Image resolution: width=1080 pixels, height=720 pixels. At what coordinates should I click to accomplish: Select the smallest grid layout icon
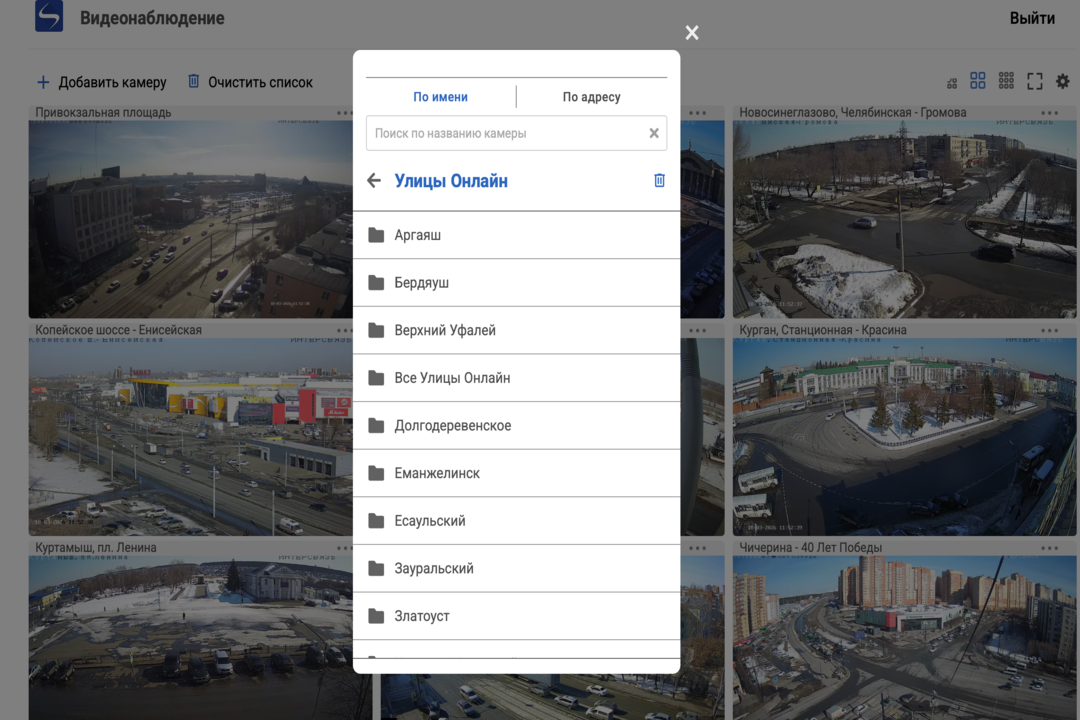[x=952, y=83]
